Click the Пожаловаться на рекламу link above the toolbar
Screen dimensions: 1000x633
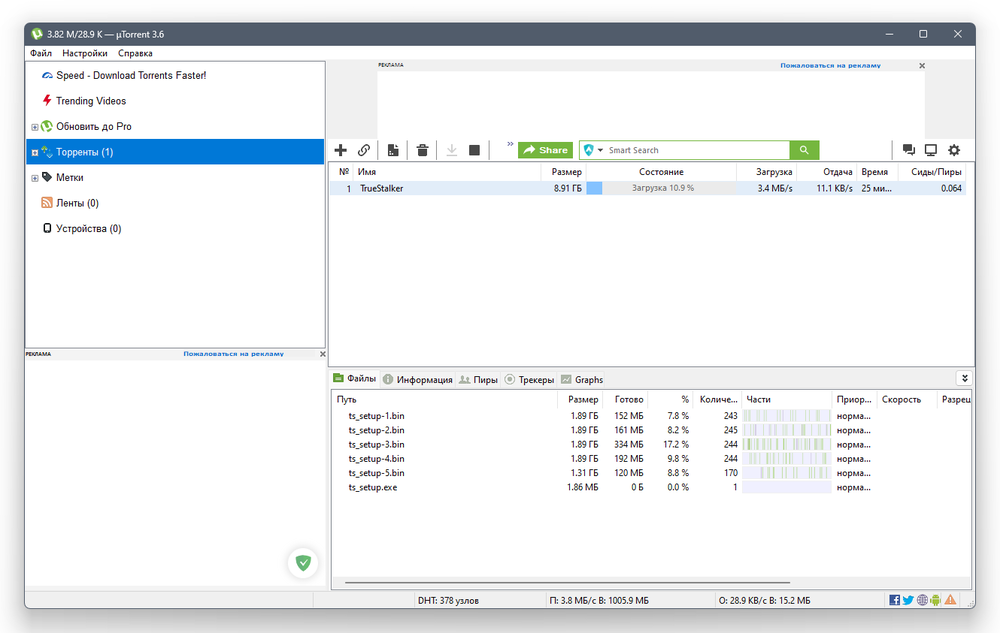[x=830, y=66]
